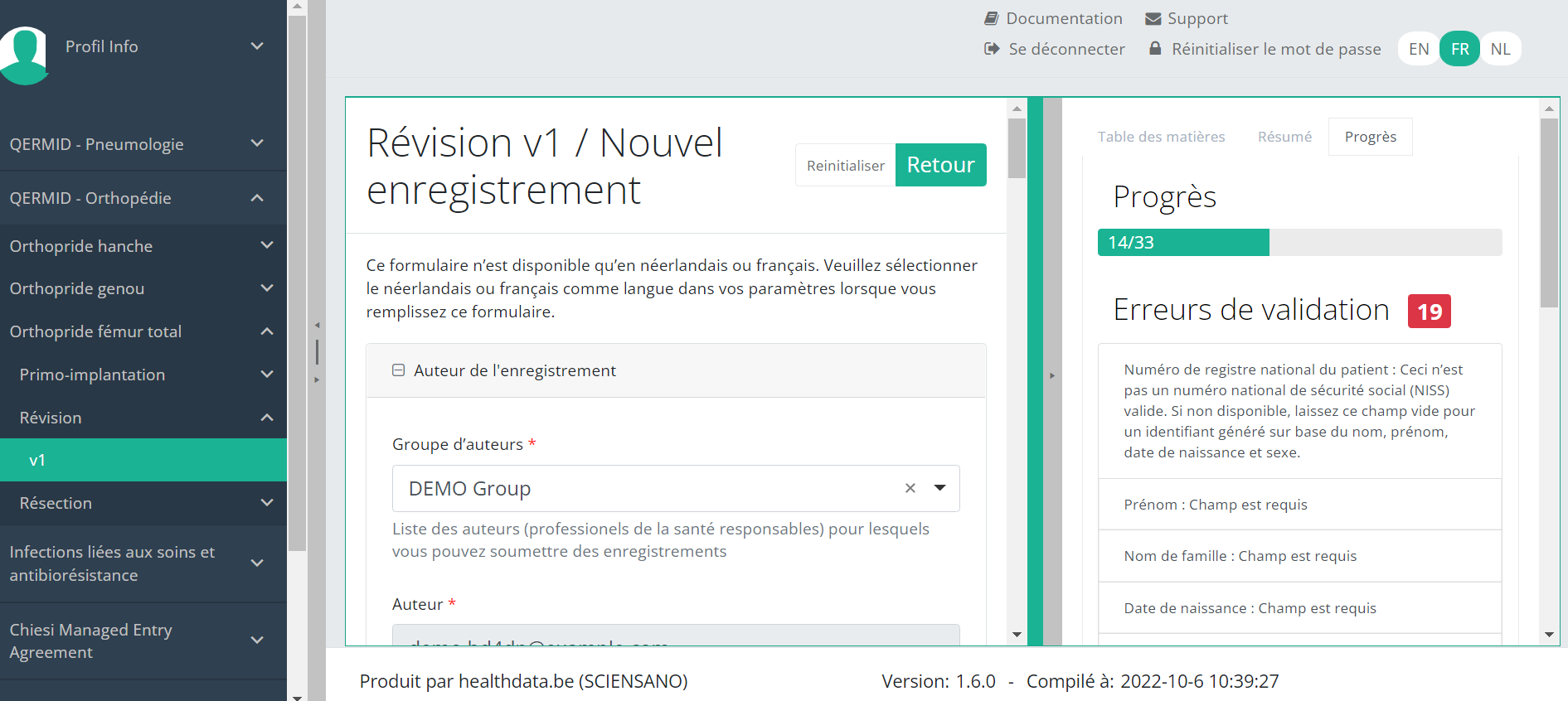Screen dimensions: 1568x701
Task: Click the red validation error count badge
Action: (1429, 312)
